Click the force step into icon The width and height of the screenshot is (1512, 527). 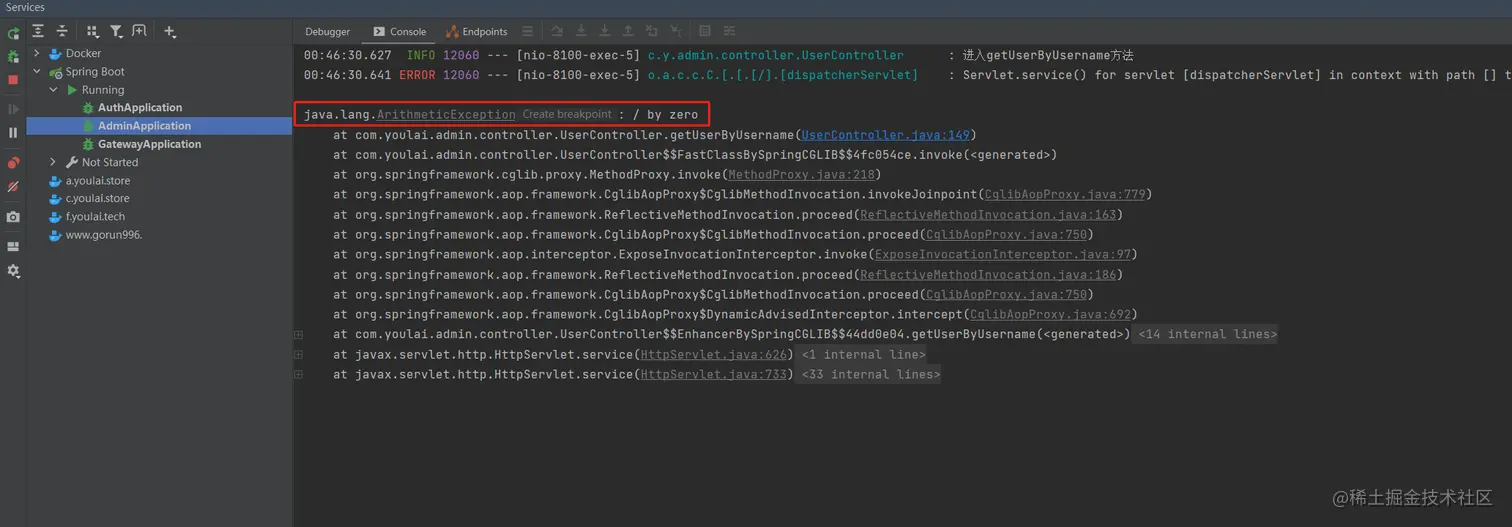(x=604, y=32)
